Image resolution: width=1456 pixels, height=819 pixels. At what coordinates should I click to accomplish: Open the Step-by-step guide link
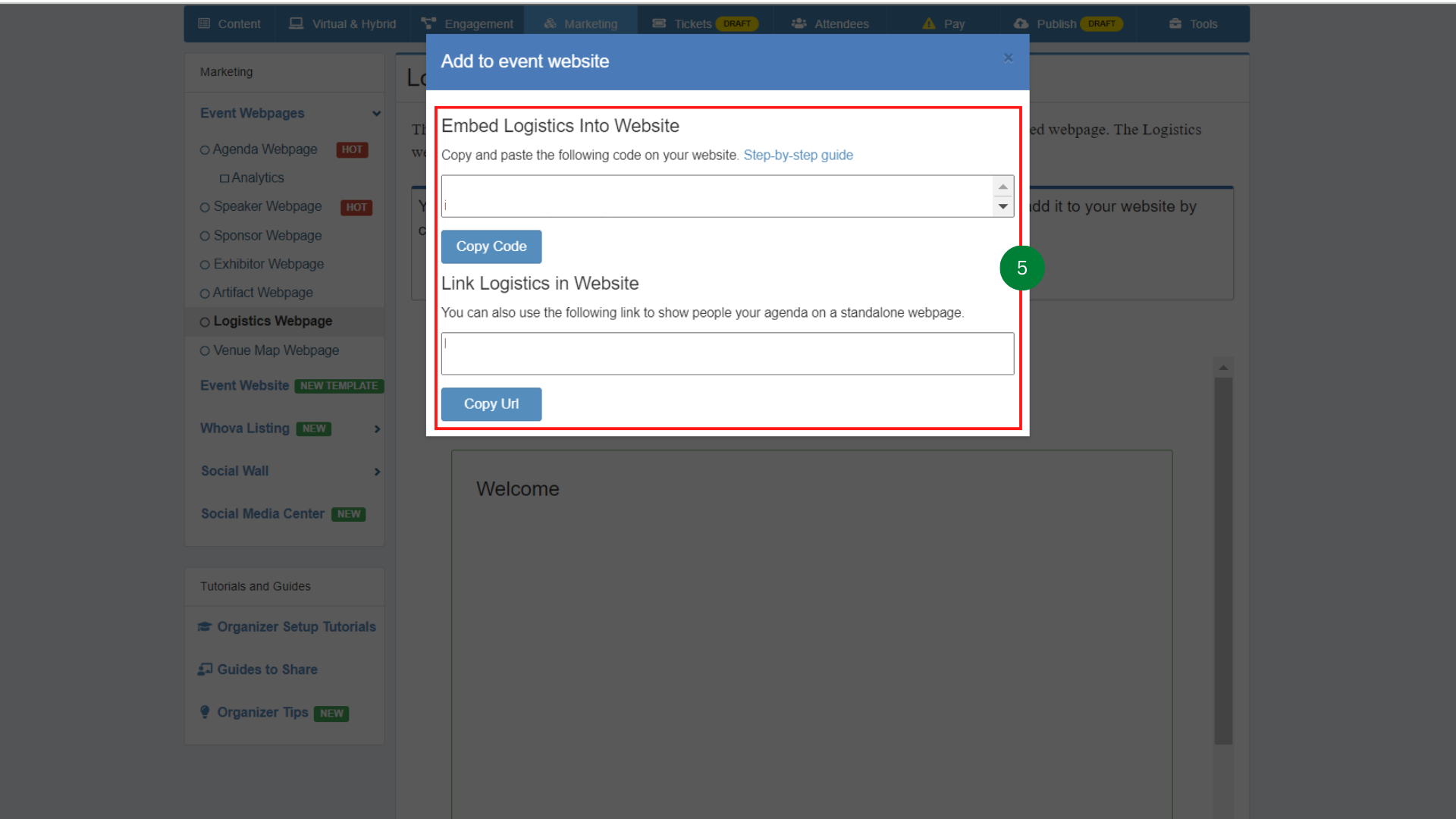[798, 155]
